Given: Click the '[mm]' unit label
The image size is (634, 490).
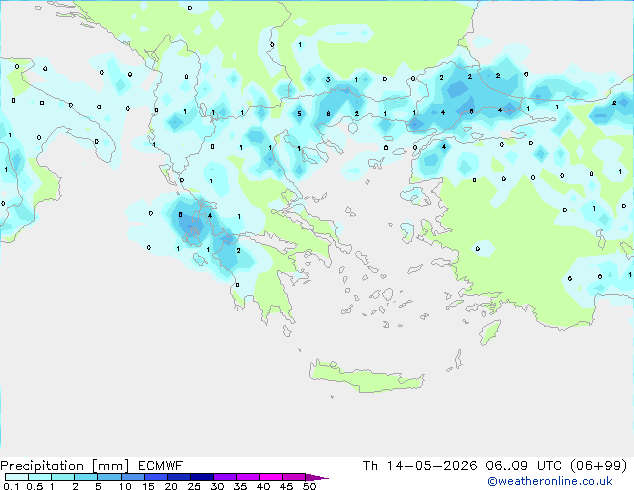Looking at the screenshot, I should click(110, 466).
